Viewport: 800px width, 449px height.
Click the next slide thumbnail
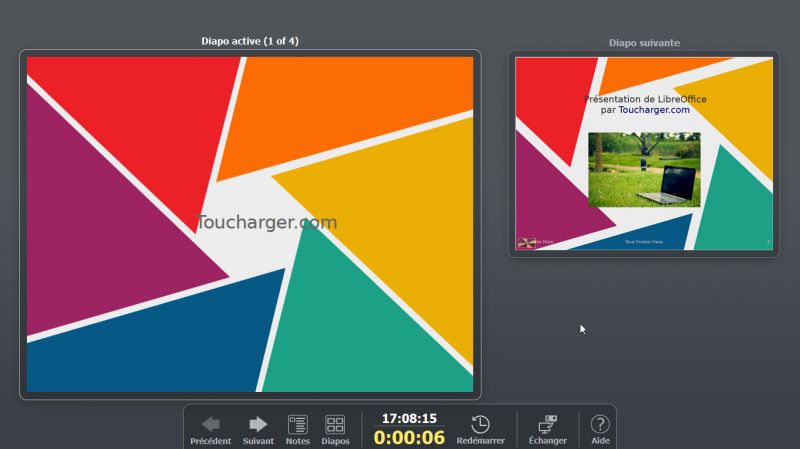point(644,154)
